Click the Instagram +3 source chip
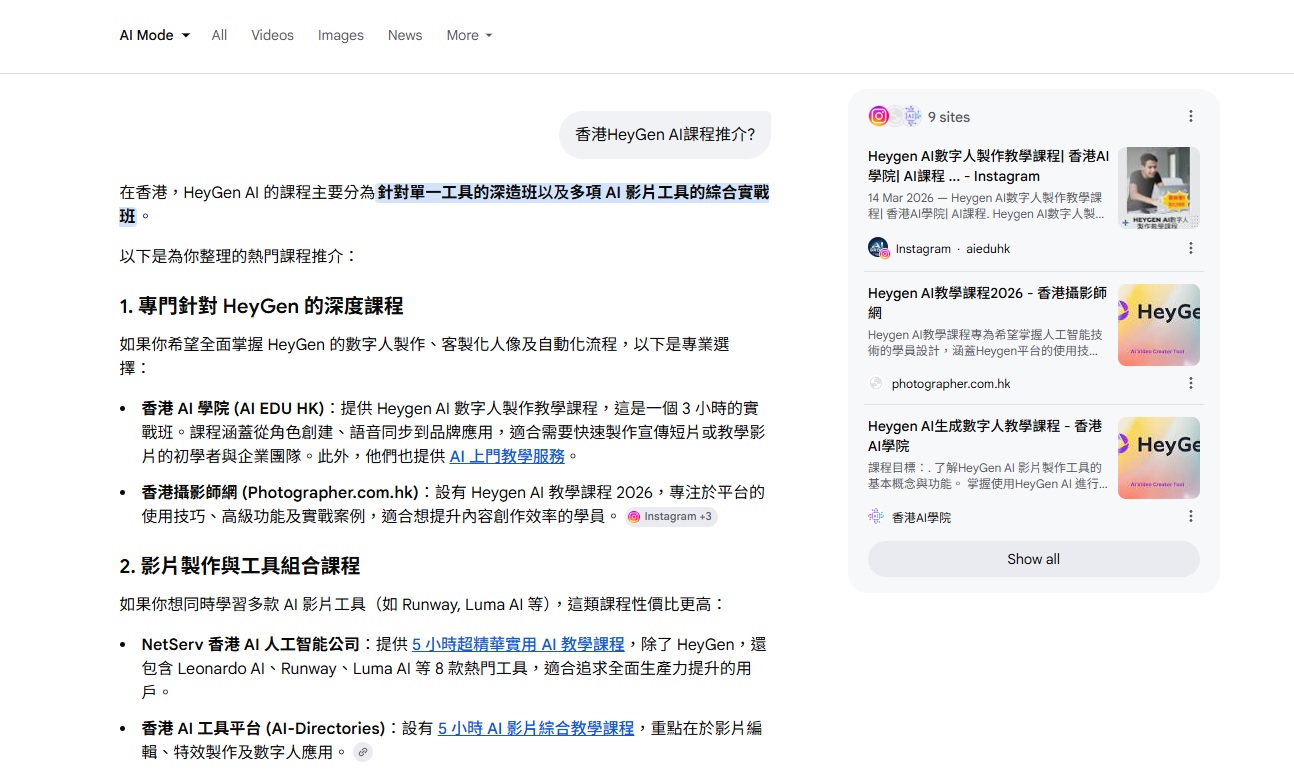This screenshot has height=773, width=1294. pos(671,517)
